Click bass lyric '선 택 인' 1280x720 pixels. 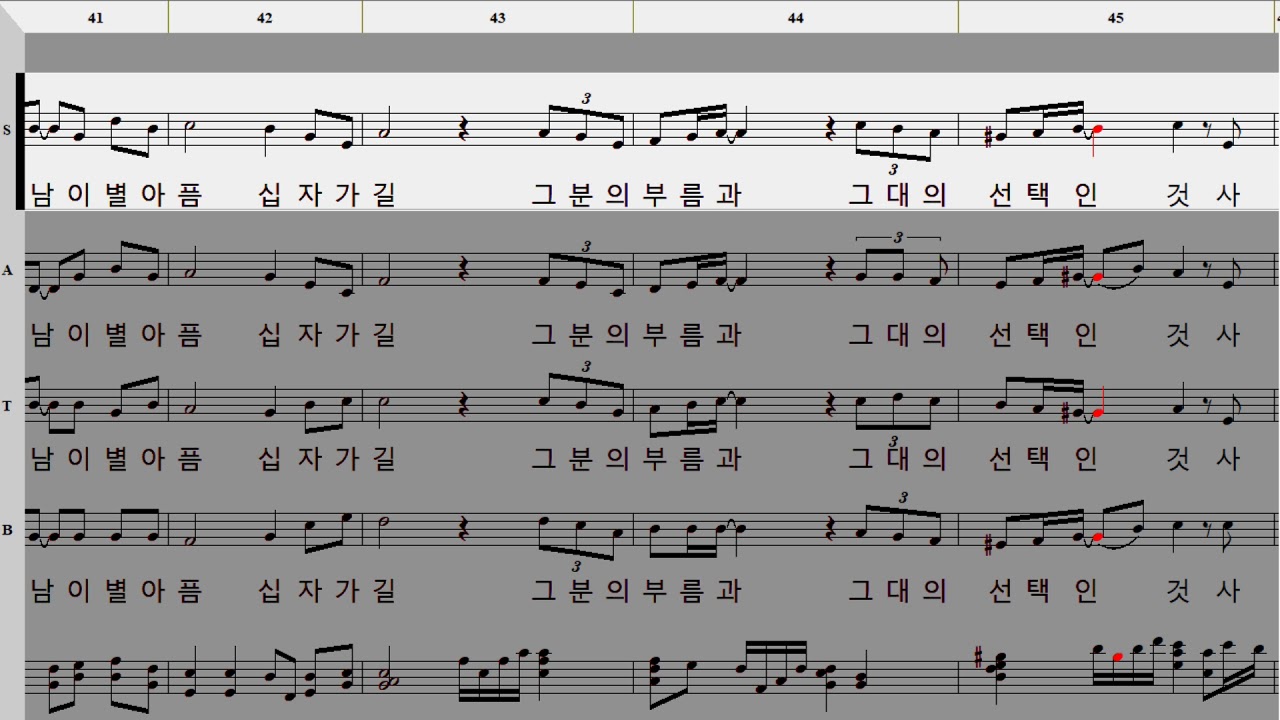[x=1043, y=590]
